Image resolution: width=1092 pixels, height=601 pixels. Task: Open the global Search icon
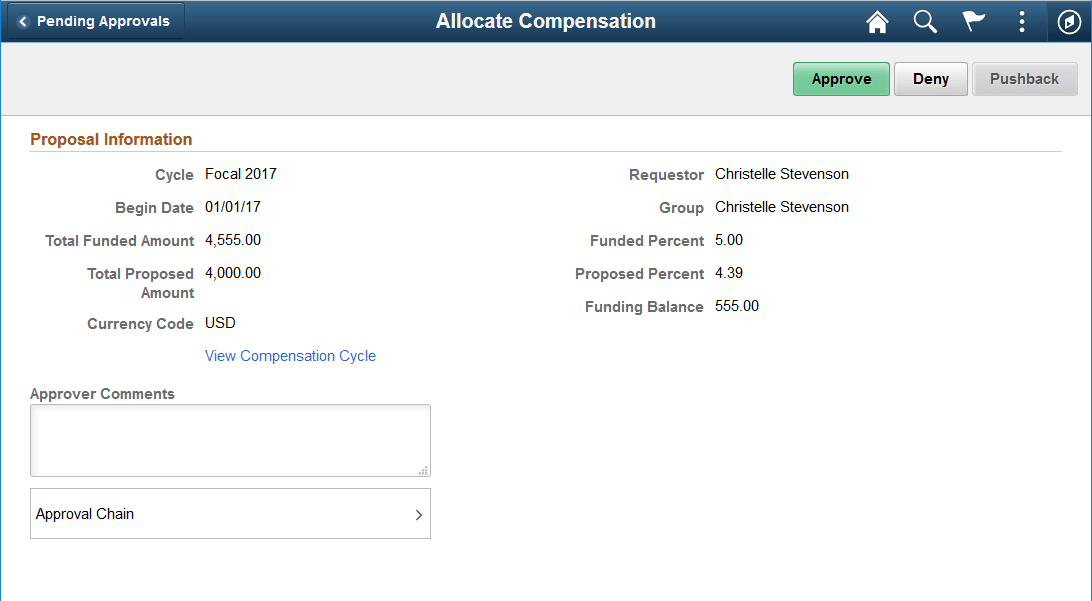point(925,21)
